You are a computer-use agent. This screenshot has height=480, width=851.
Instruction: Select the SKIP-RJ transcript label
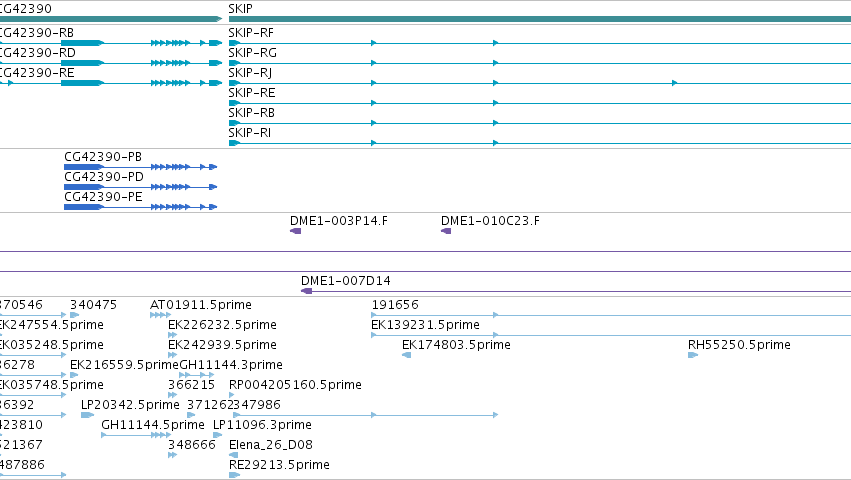pos(250,73)
